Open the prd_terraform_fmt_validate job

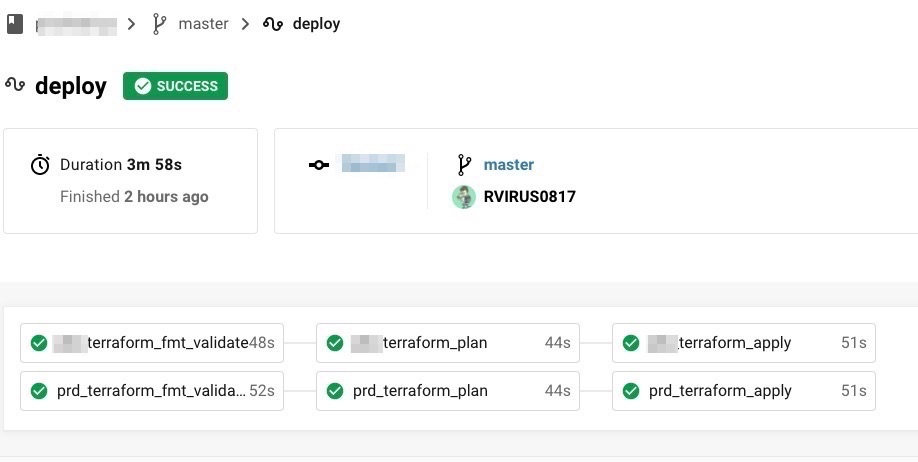click(152, 391)
